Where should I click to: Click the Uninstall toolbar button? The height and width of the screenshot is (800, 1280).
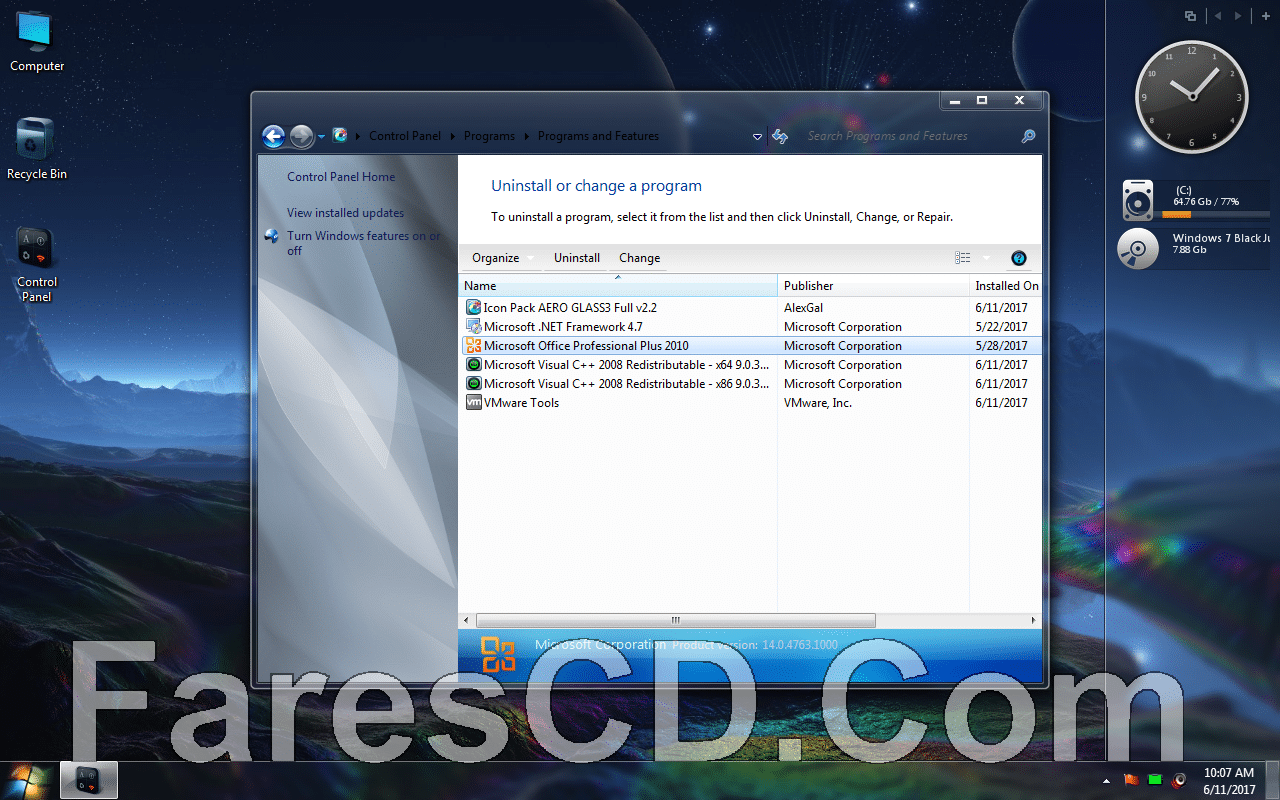(577, 258)
